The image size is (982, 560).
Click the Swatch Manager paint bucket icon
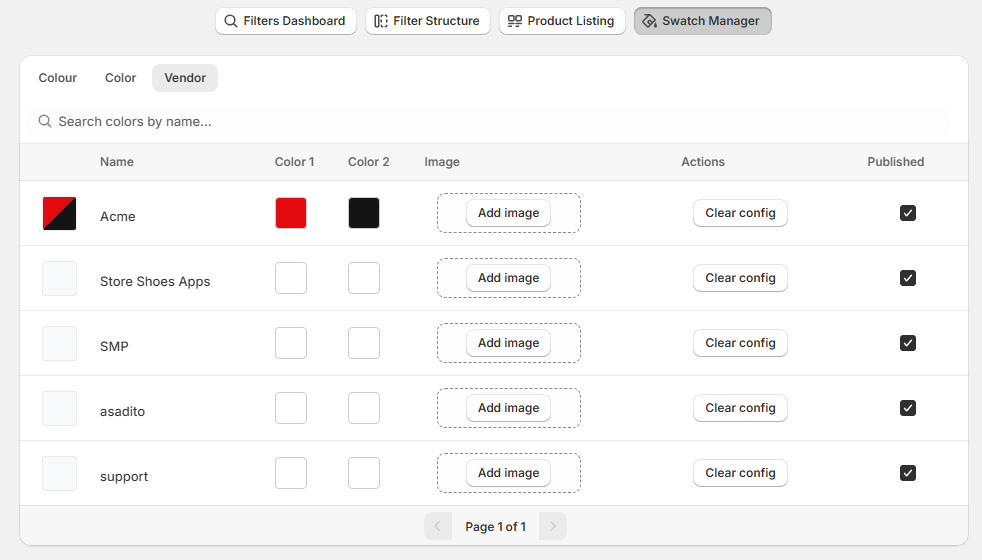tap(649, 21)
